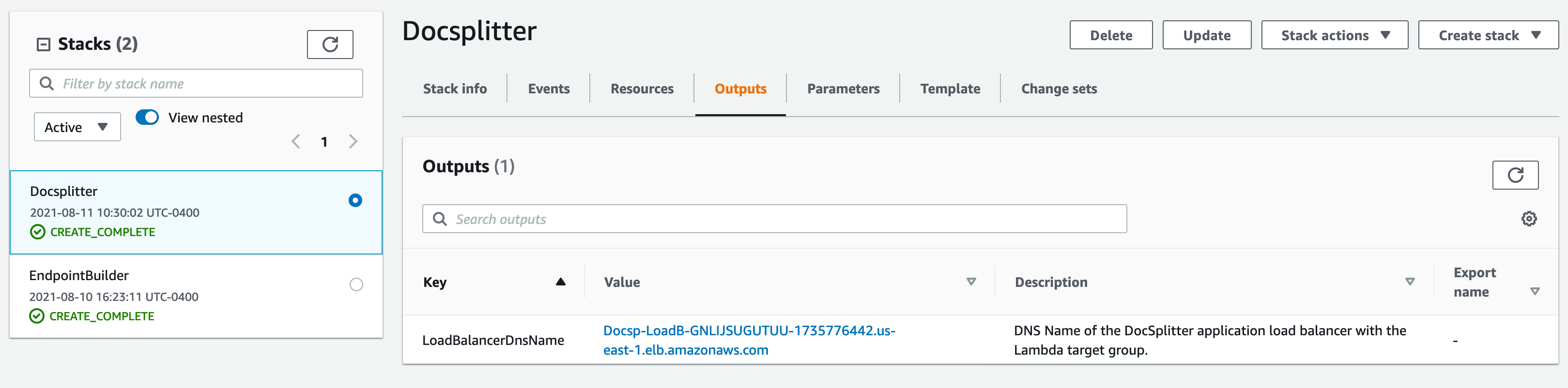Click the page number 1 indicator
The height and width of the screenshot is (388, 1568).
coord(324,142)
